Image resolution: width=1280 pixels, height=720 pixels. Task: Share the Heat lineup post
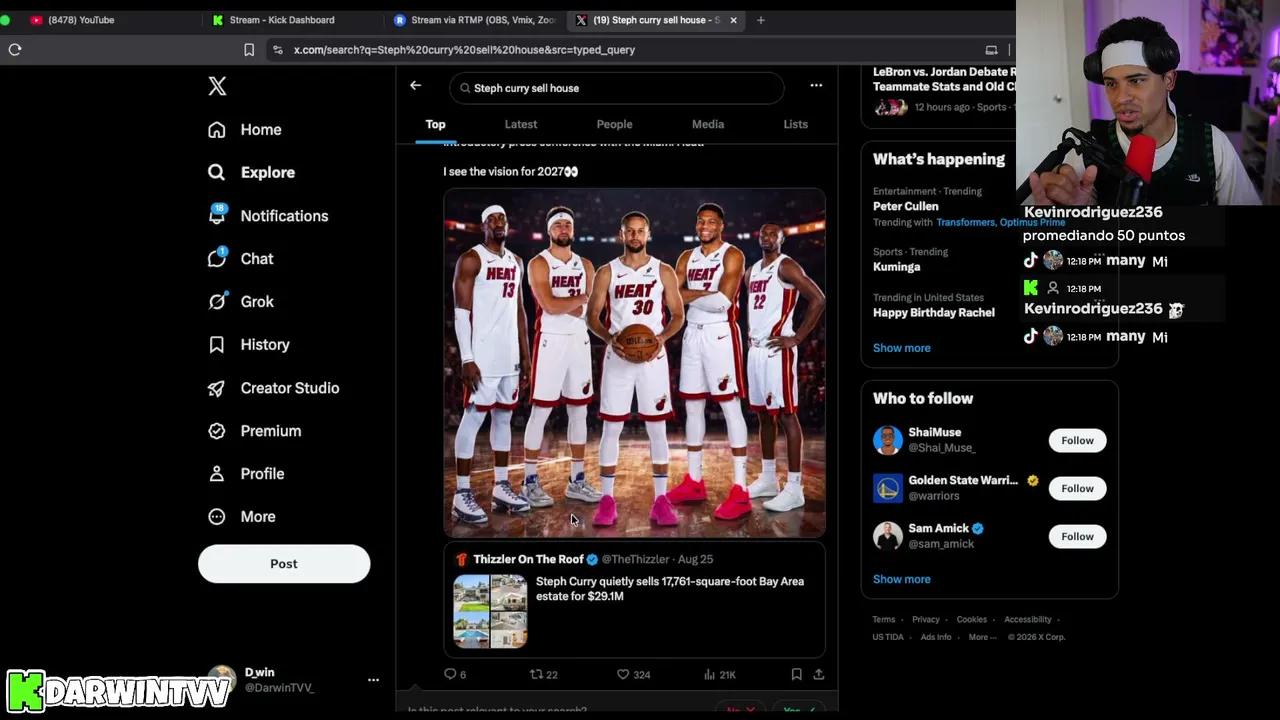819,674
